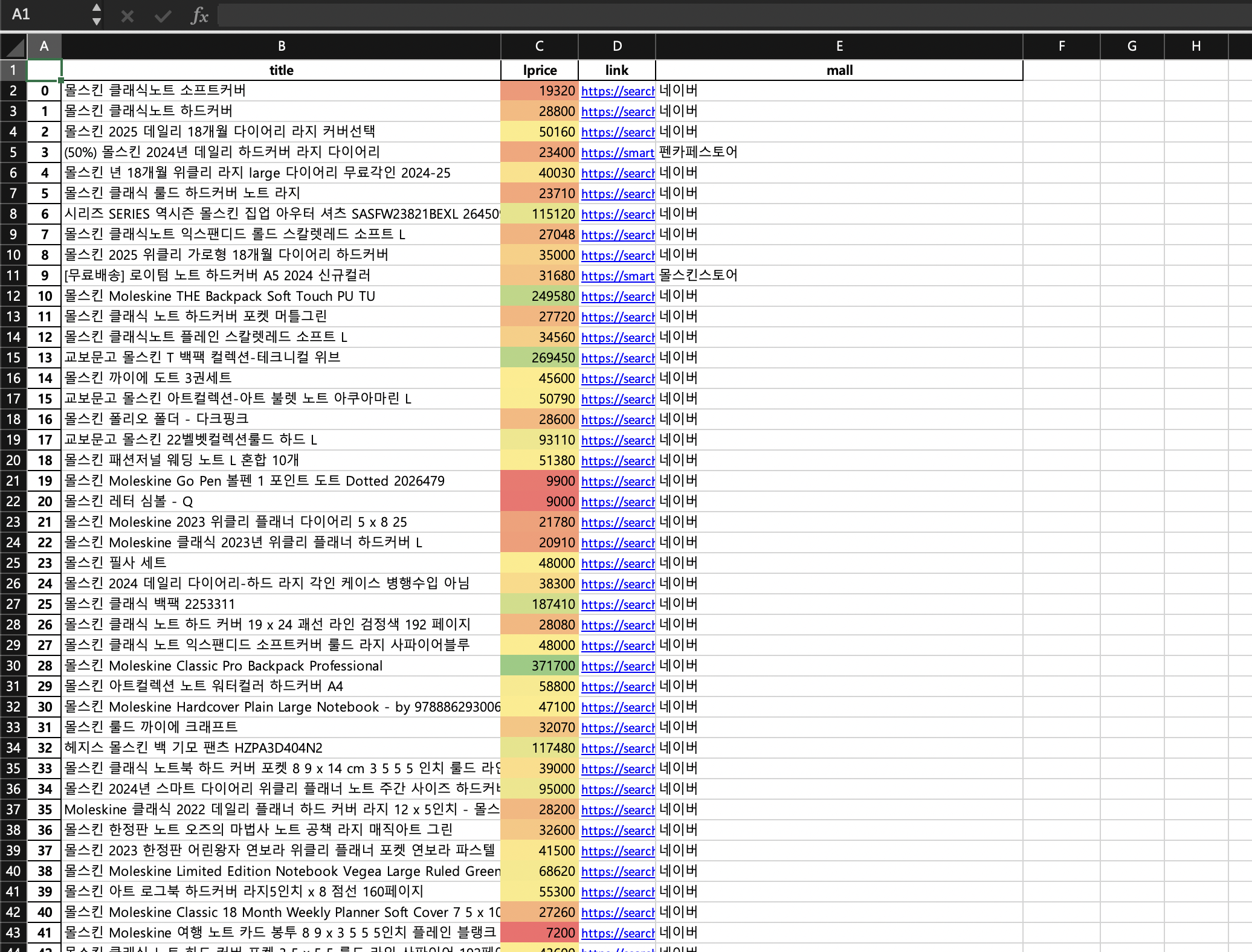Select column A header
This screenshot has height=952, width=1252.
tap(44, 47)
